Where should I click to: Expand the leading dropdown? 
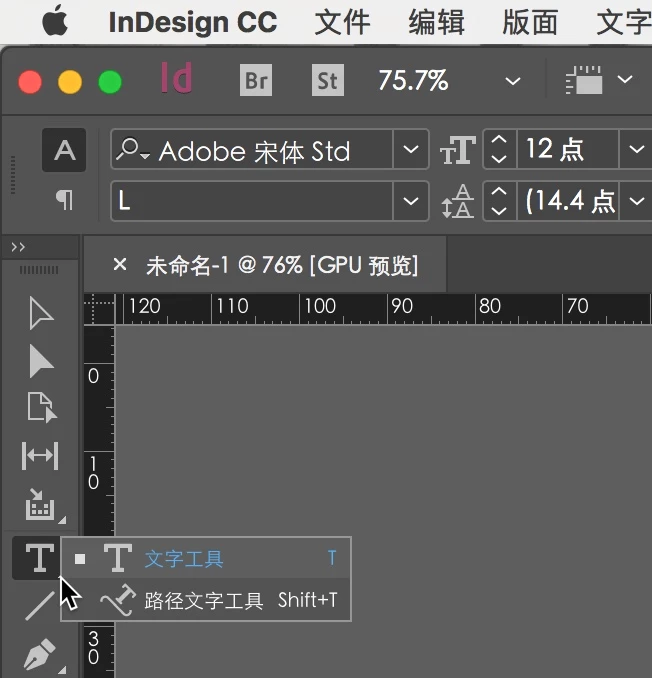point(636,201)
